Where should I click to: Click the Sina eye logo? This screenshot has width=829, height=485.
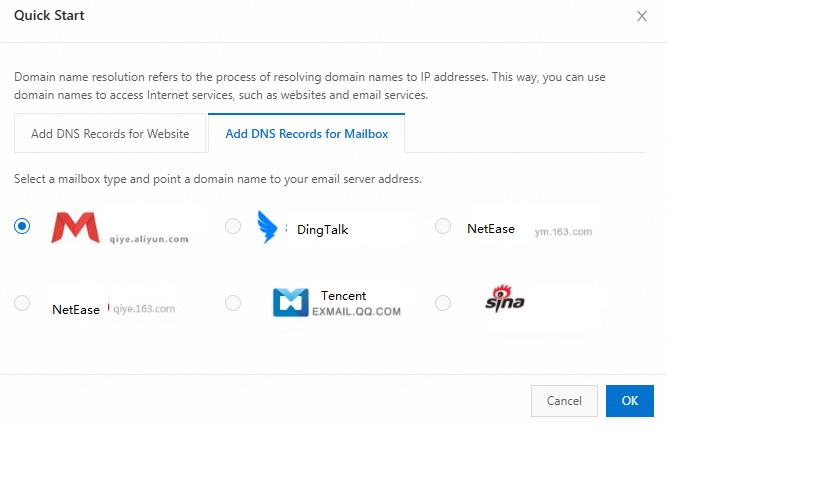pos(504,299)
